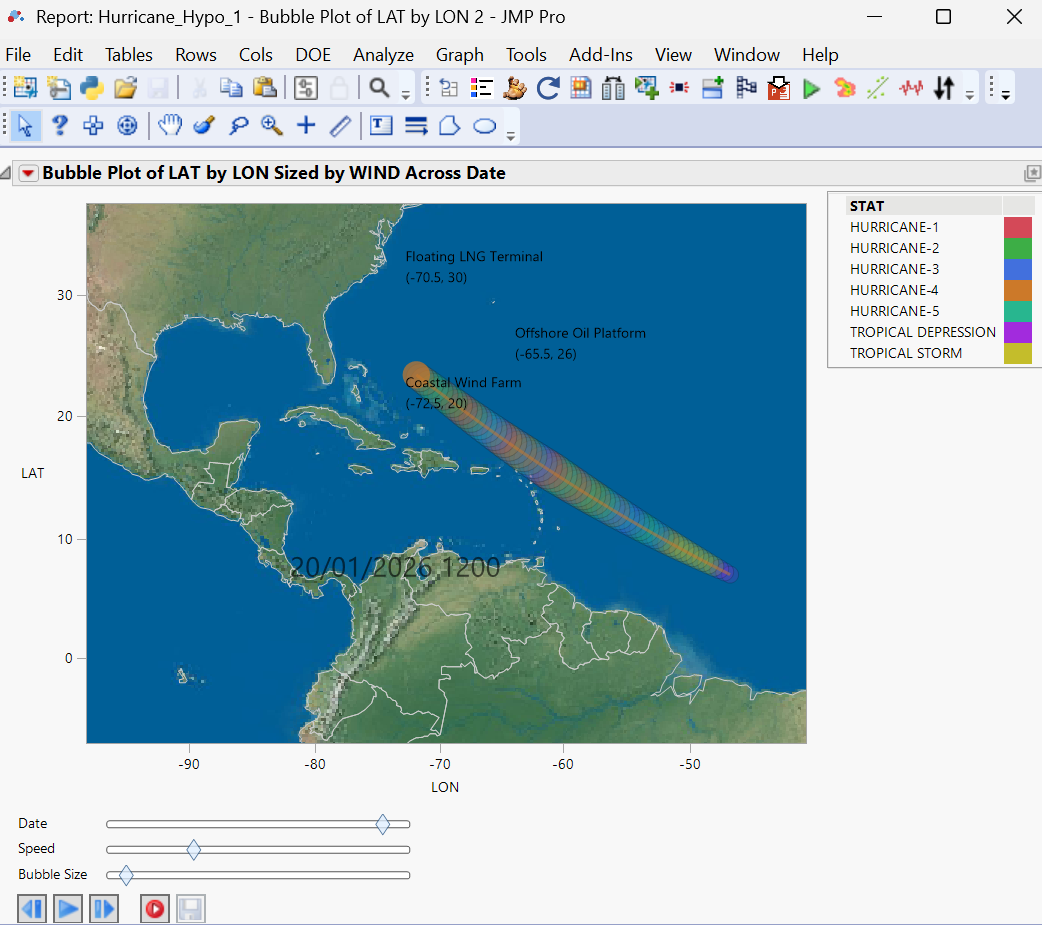Click the red record animation button
The width and height of the screenshot is (1042, 925).
tap(155, 908)
